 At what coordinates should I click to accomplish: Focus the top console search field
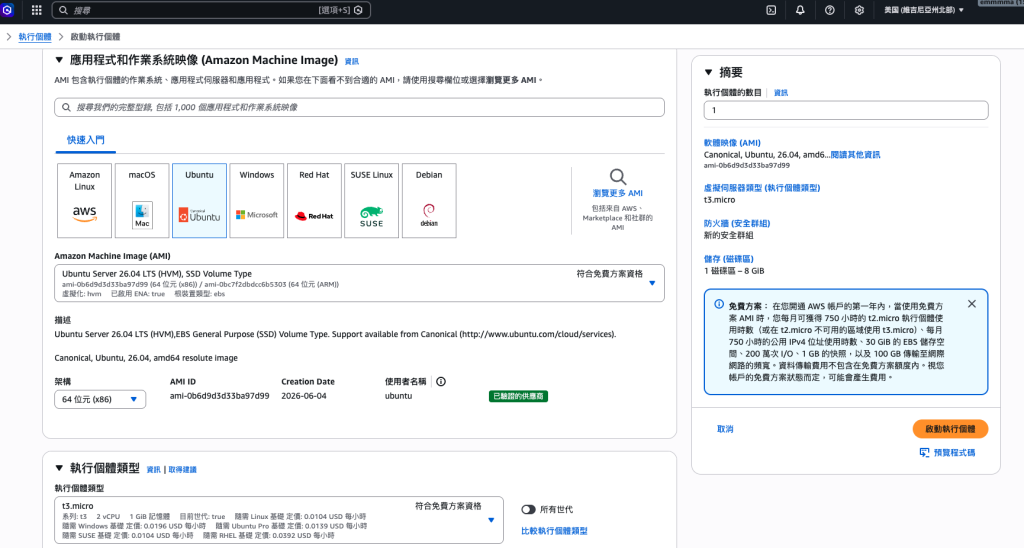coord(211,10)
